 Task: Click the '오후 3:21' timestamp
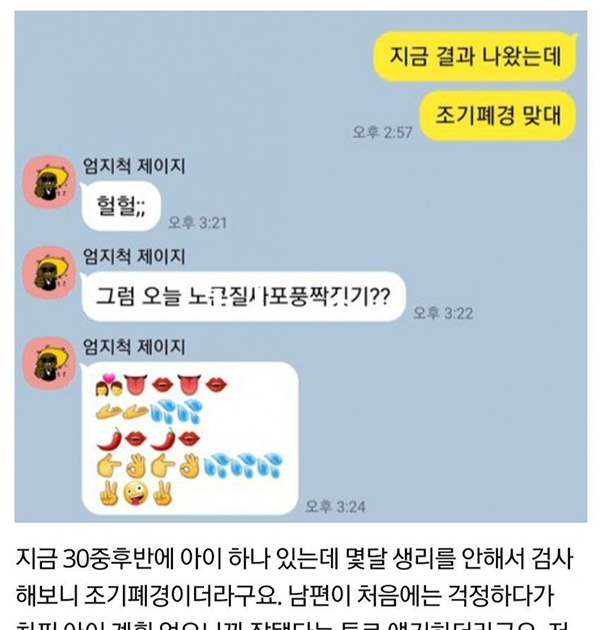[x=197, y=223]
